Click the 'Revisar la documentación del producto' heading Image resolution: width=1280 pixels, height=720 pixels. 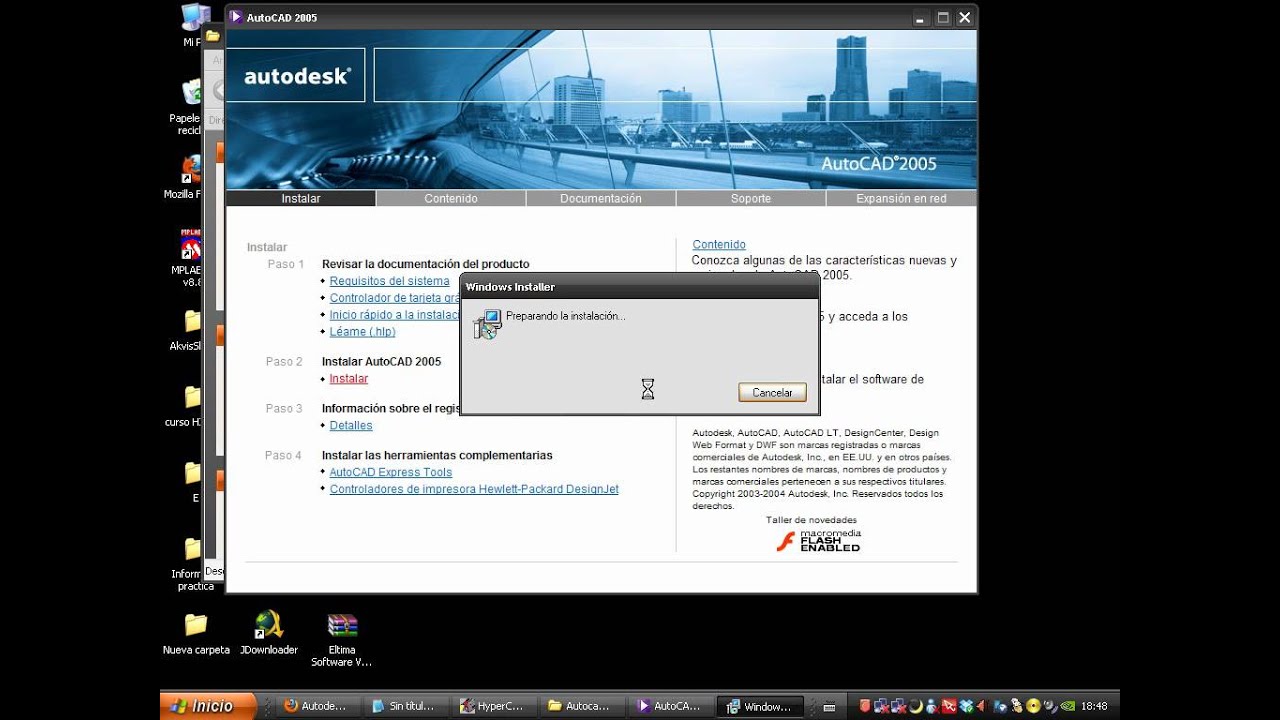click(x=425, y=264)
